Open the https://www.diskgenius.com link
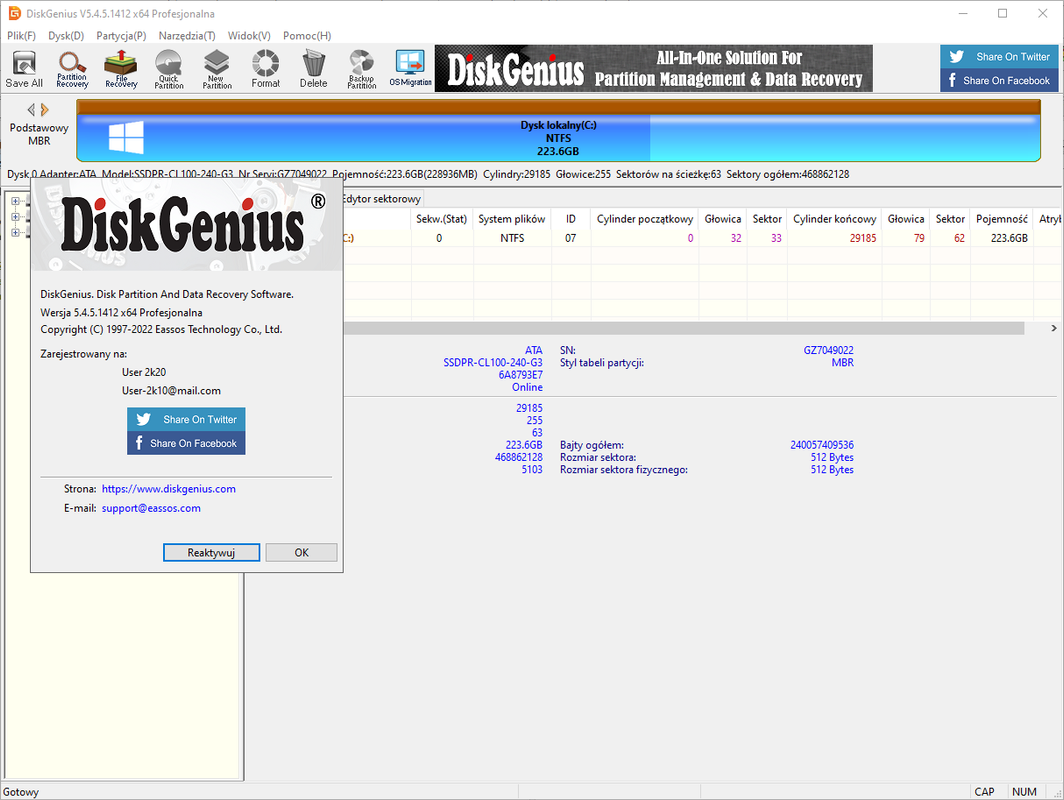 click(x=168, y=489)
